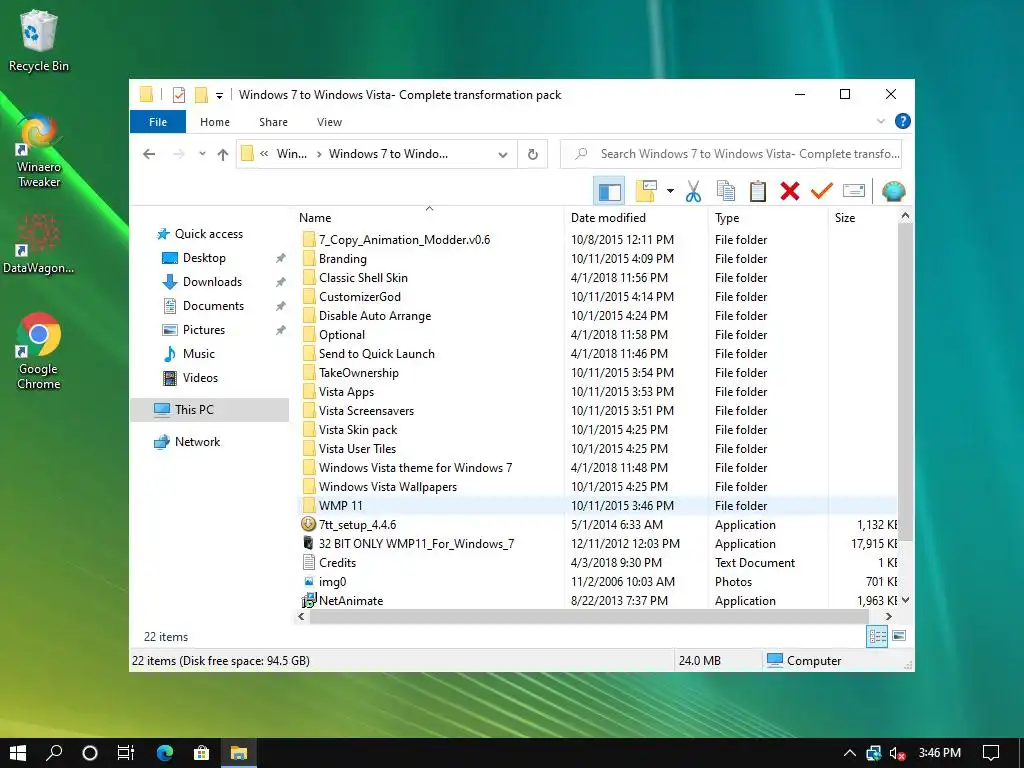
Task: Click the blue Help question mark icon
Action: tap(903, 121)
